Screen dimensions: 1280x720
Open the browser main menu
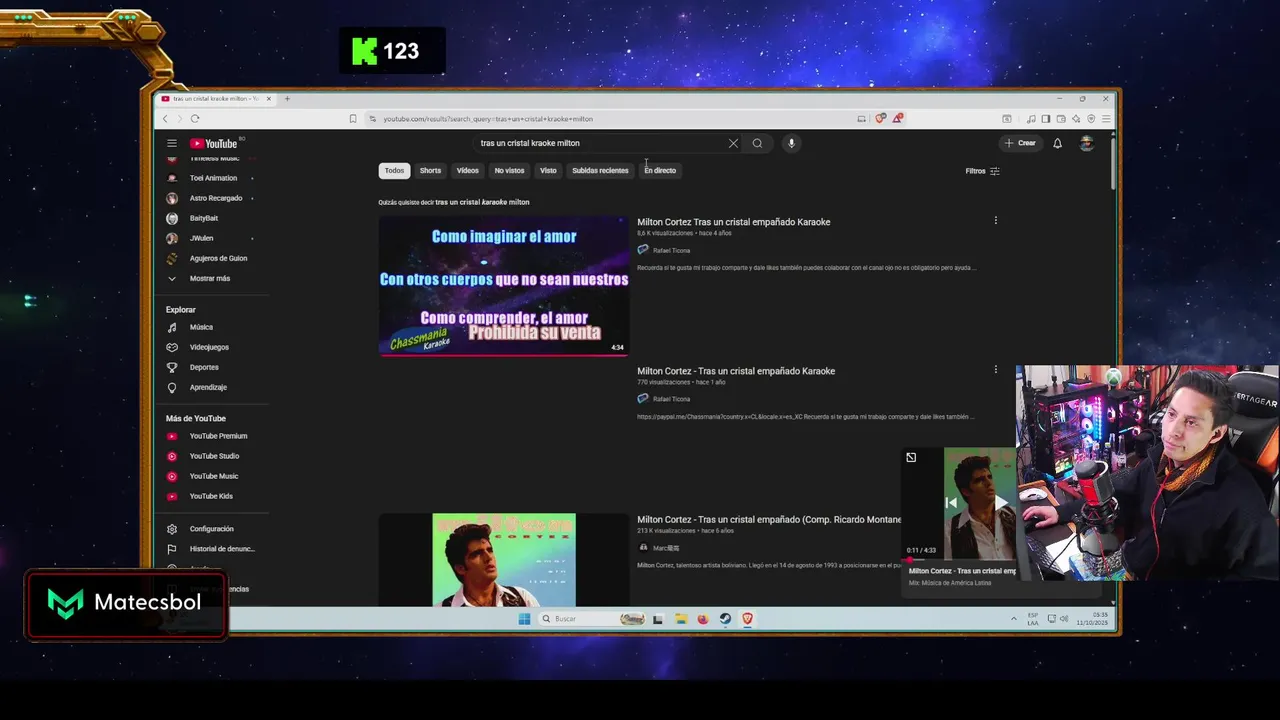(1106, 119)
